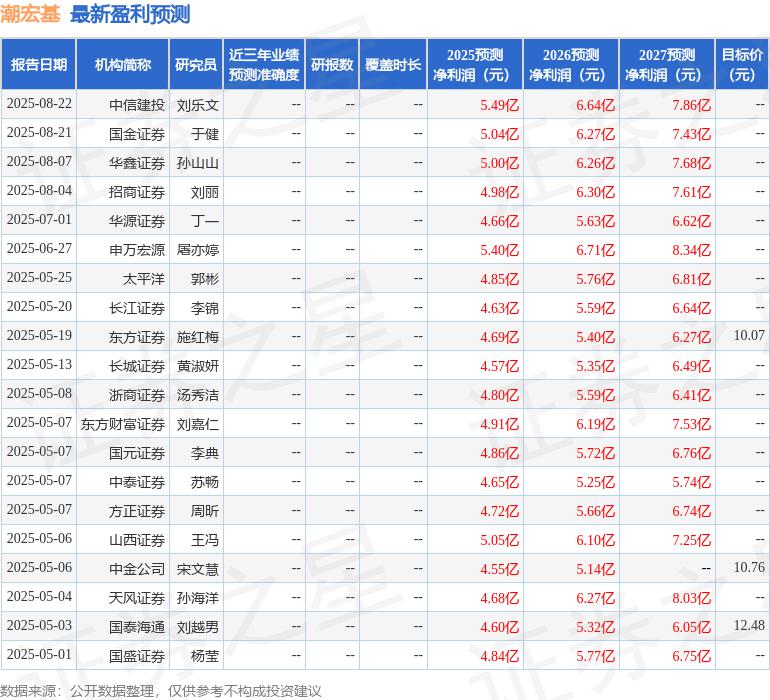Click the 潮宏基 stock name in title
770x700 pixels.
(x=30, y=14)
